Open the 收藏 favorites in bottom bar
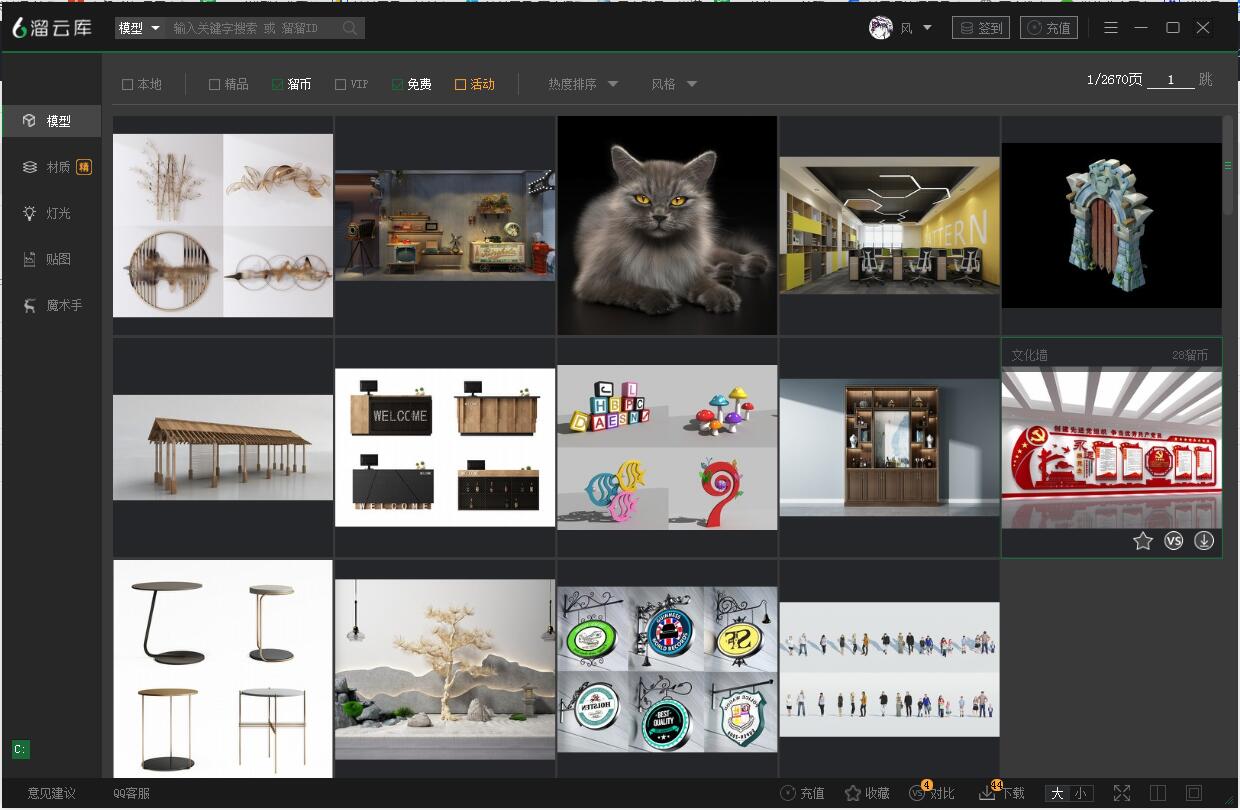Viewport: 1240px width, 810px height. tap(866, 793)
